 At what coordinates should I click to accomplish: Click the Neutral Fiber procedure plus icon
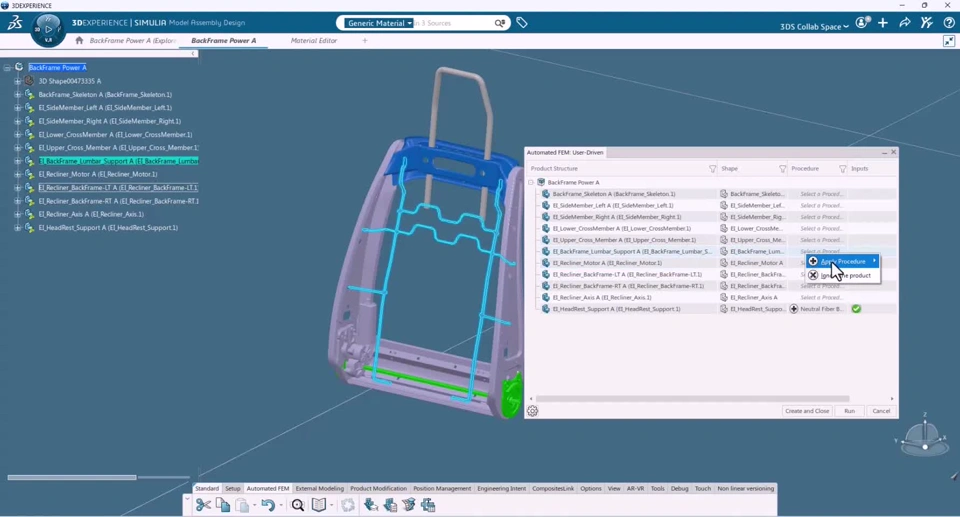click(x=793, y=309)
